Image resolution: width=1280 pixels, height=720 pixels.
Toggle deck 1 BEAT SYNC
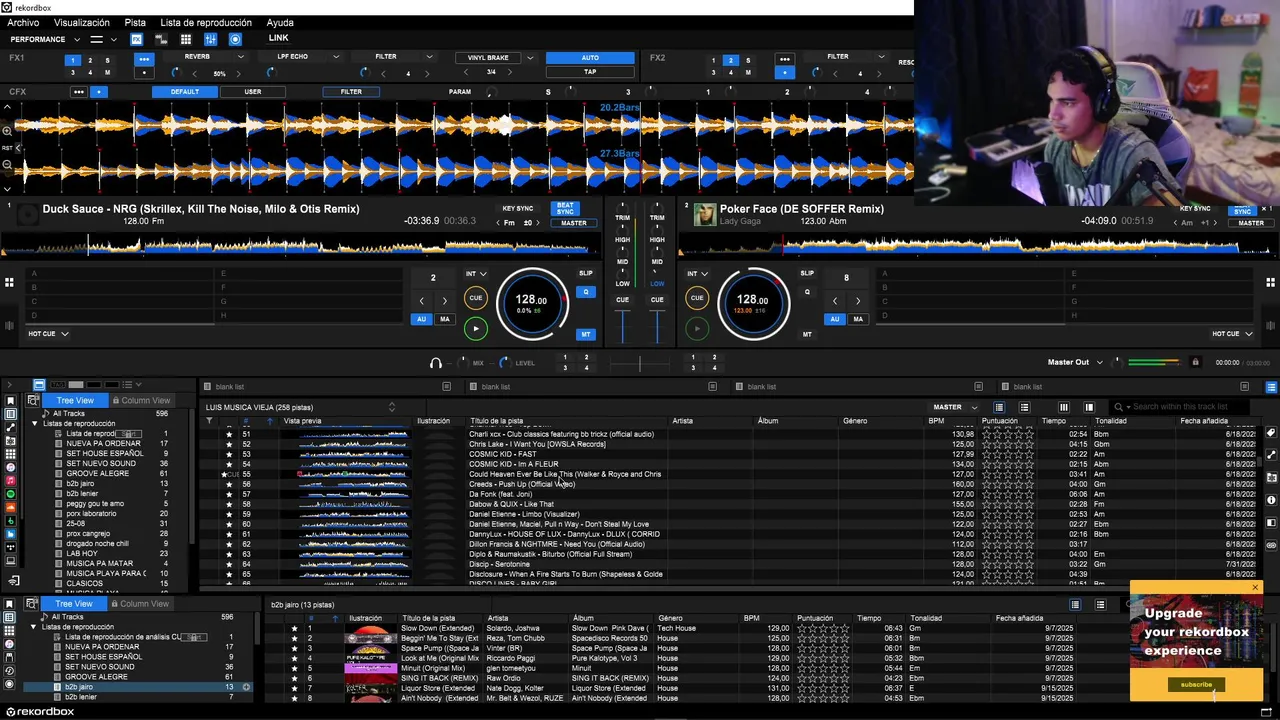566,209
